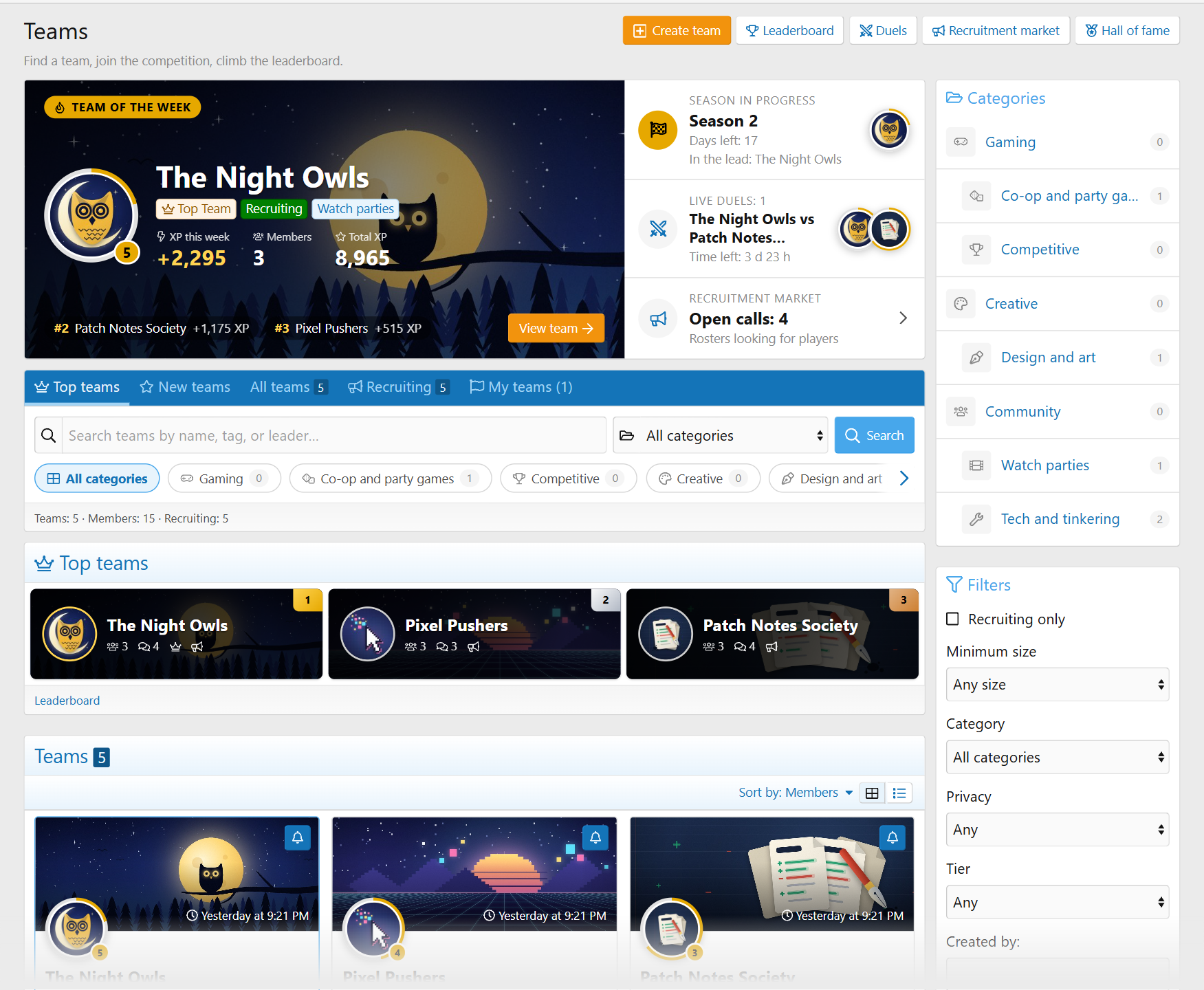Click the Recruitment Market megaphone icon

(658, 319)
